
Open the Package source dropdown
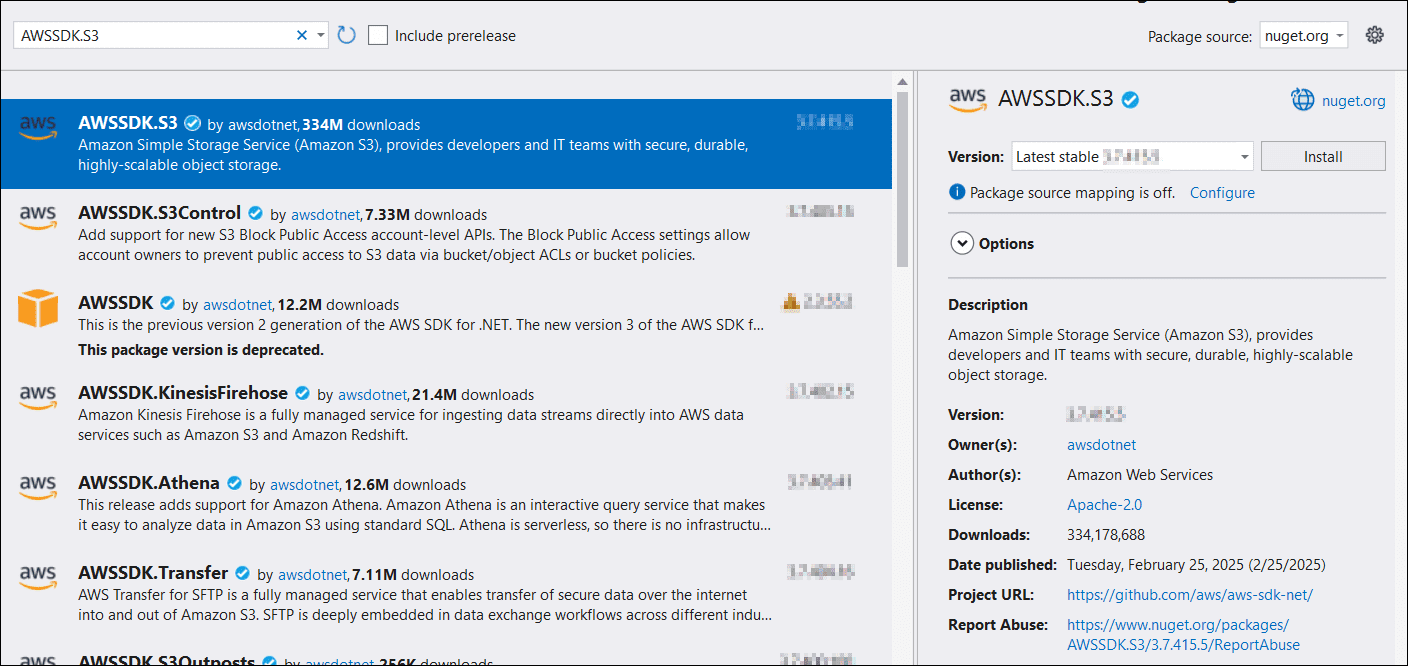[x=1303, y=36]
